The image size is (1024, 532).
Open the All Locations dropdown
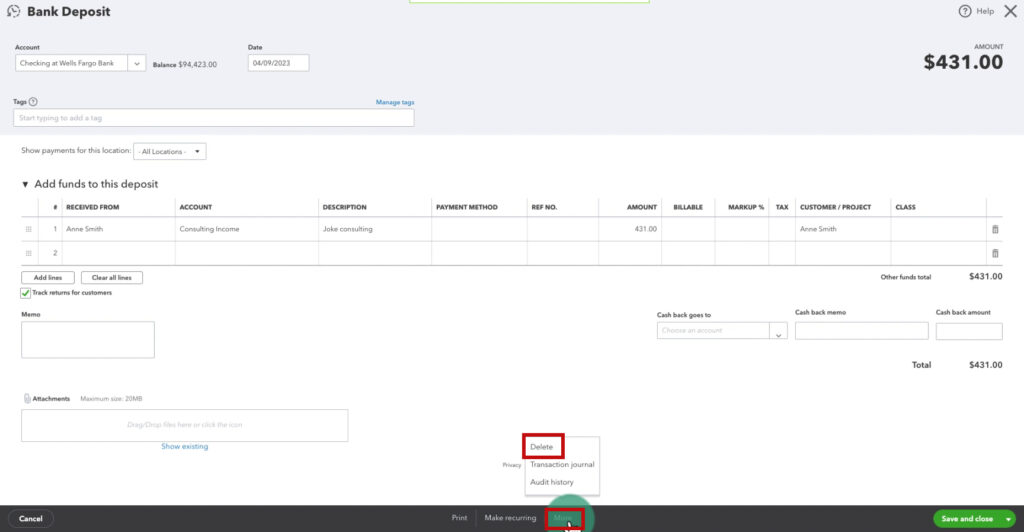click(170, 151)
